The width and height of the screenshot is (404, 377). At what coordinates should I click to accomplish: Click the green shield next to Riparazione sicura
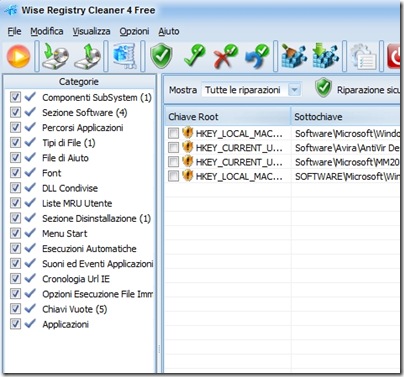pos(323,88)
